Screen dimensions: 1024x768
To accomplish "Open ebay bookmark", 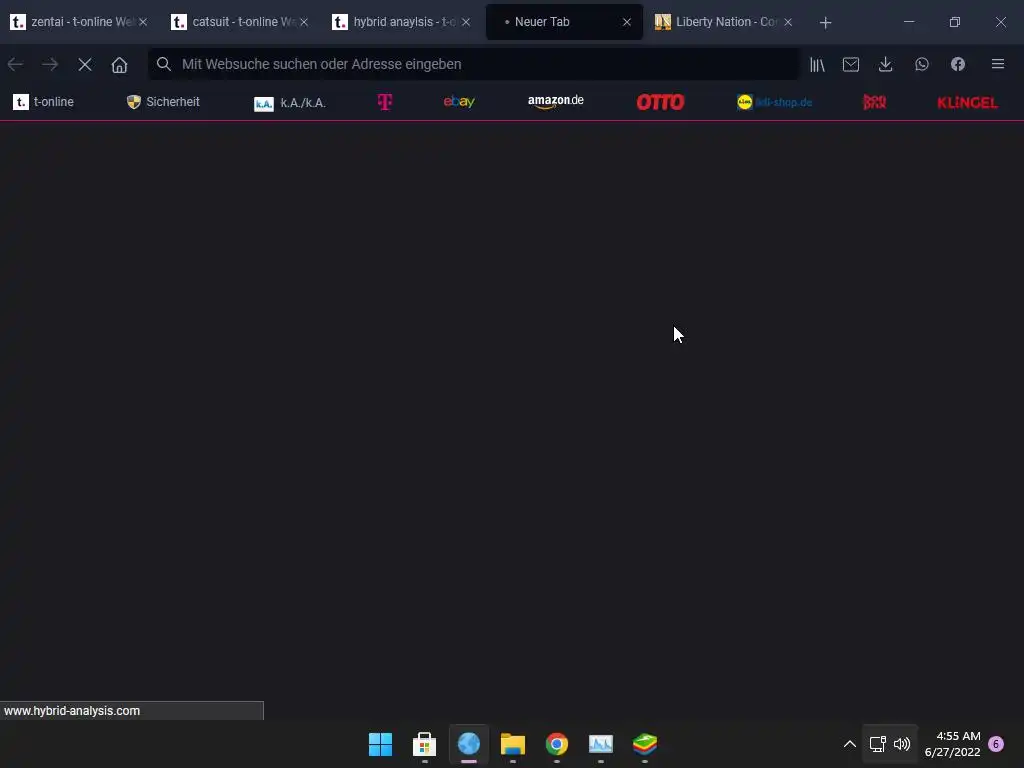I will 459,102.
